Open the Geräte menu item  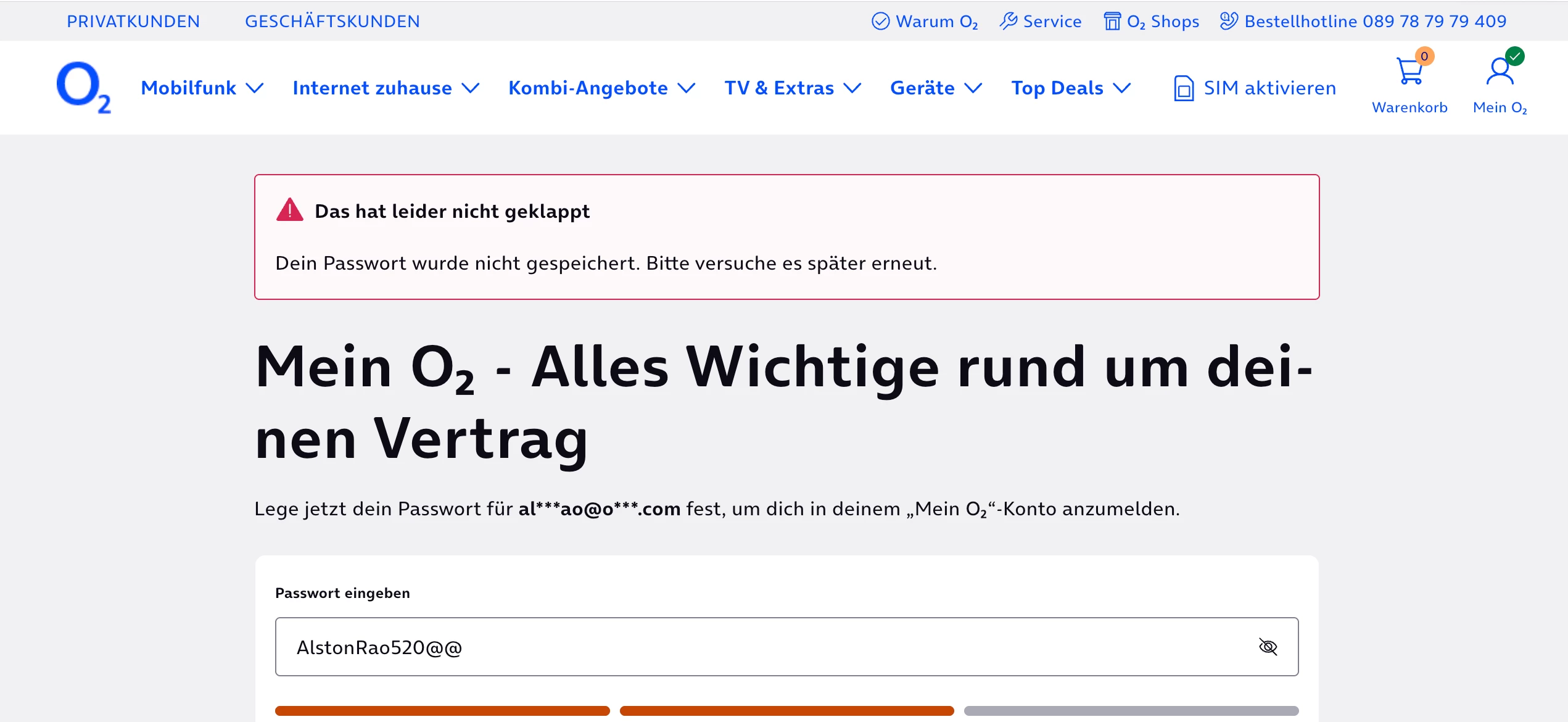pyautogui.click(x=922, y=88)
